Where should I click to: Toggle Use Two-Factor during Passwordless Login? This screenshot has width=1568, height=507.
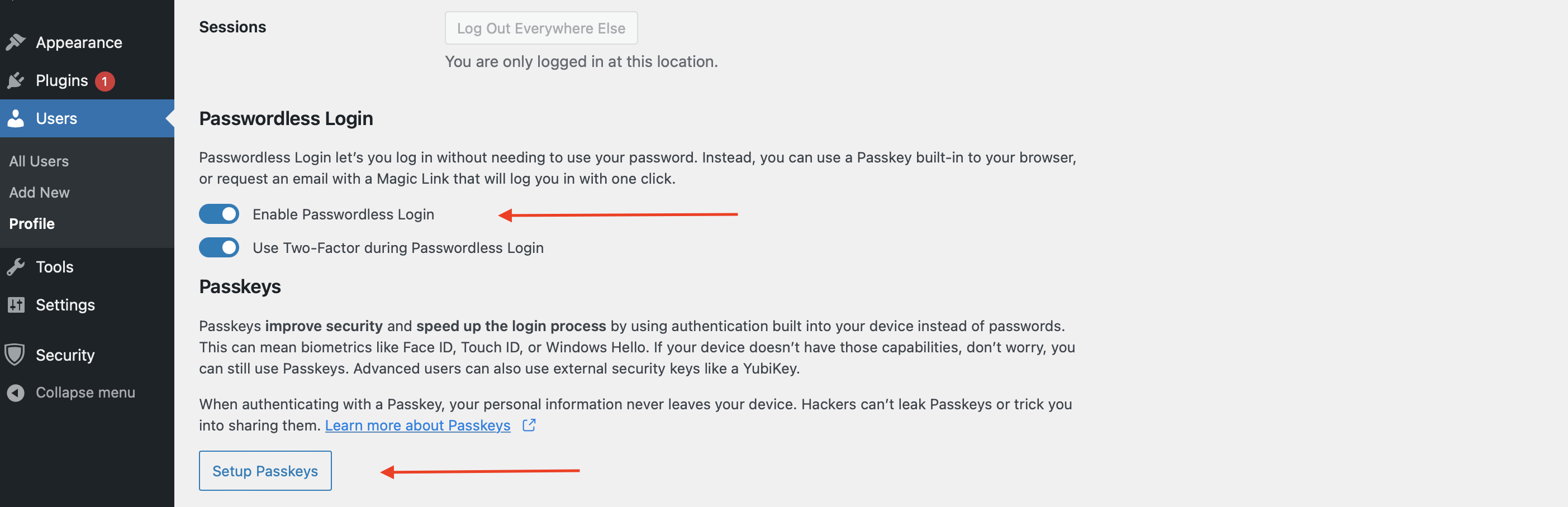219,247
